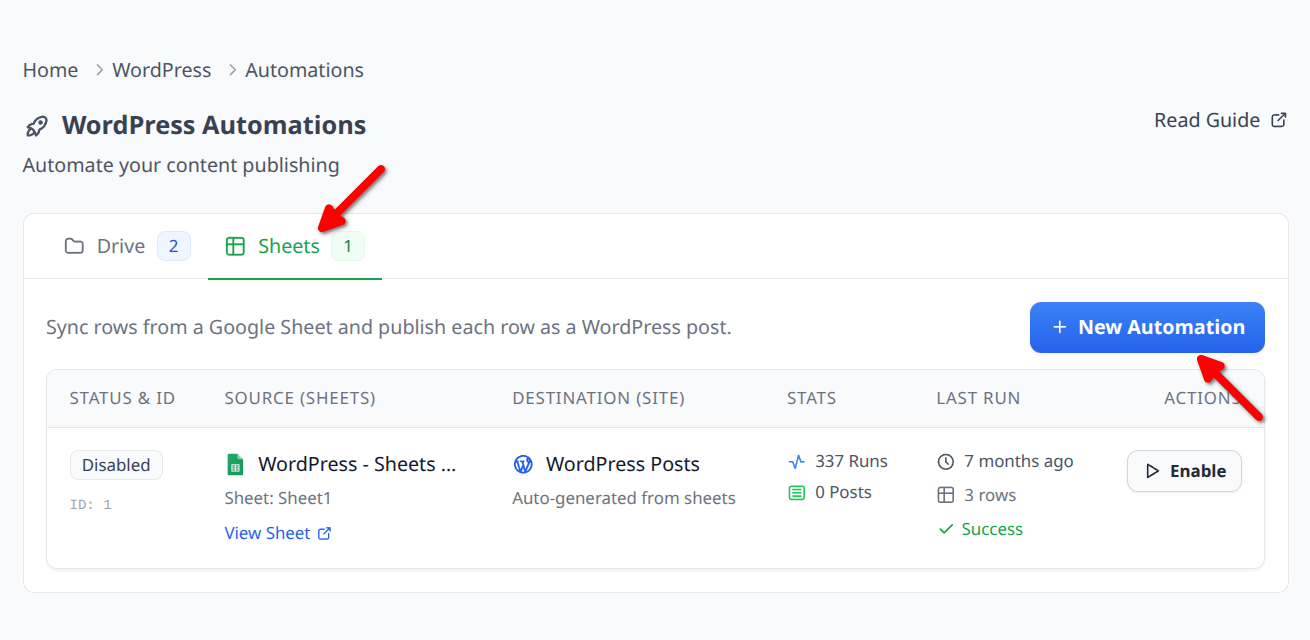1310x640 pixels.
Task: Click the green success checkmark icon
Action: pos(946,529)
